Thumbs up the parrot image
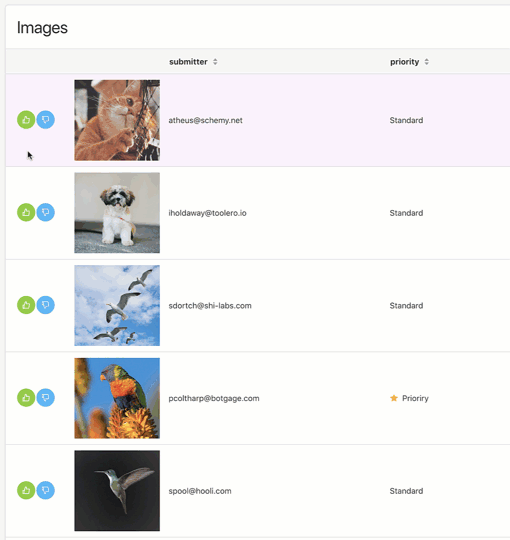The image size is (510, 540). point(26,398)
